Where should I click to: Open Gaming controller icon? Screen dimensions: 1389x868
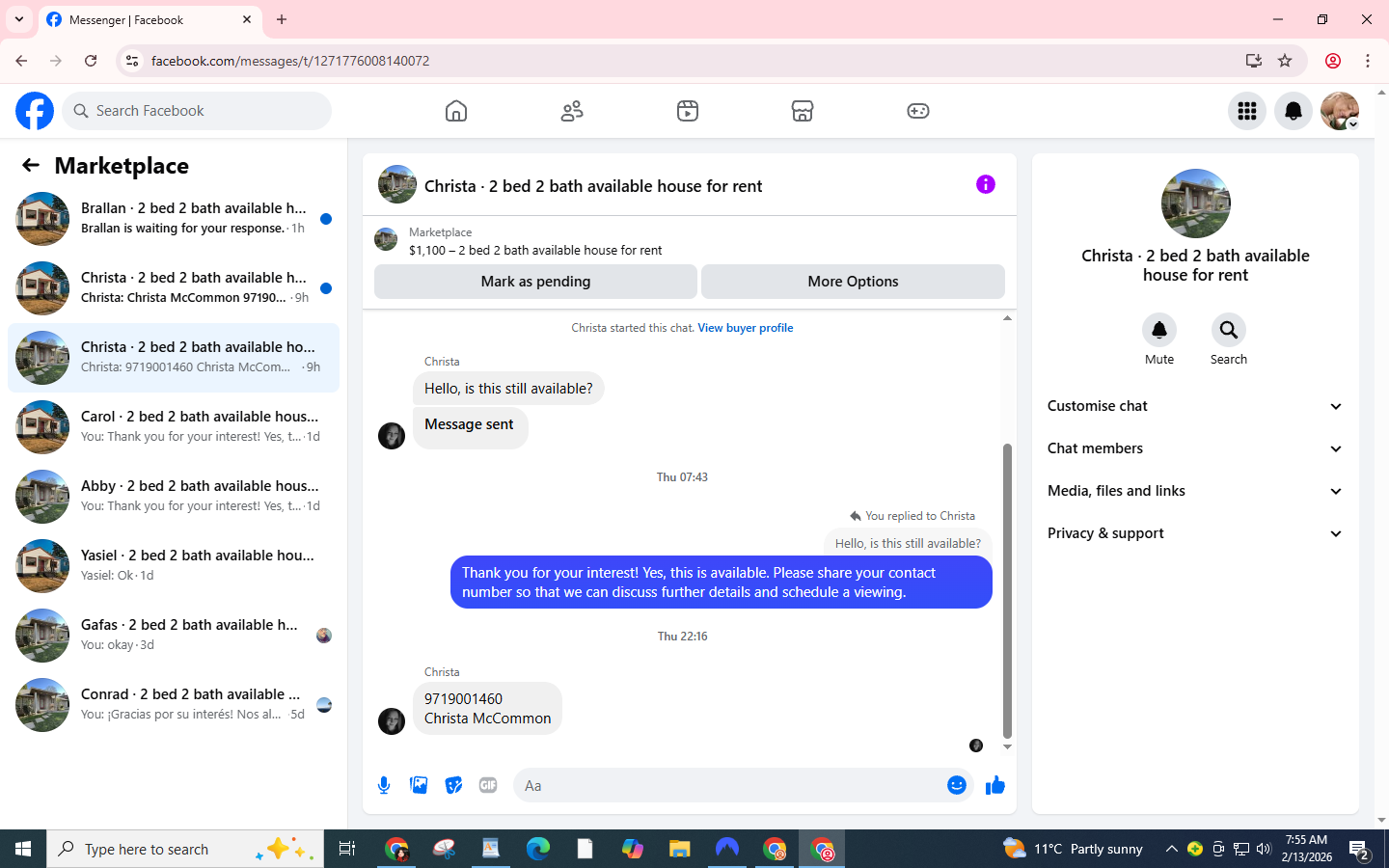click(918, 111)
